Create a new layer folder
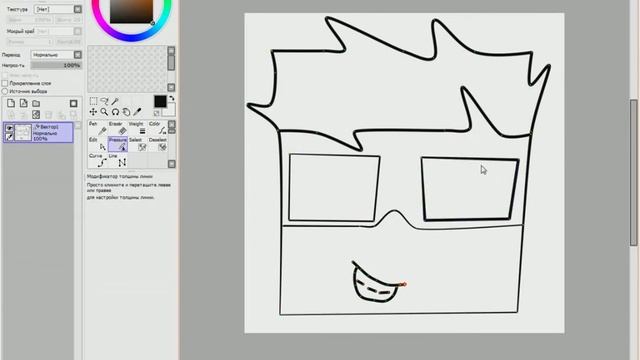Viewport: 640px width, 360px height. [x=36, y=103]
